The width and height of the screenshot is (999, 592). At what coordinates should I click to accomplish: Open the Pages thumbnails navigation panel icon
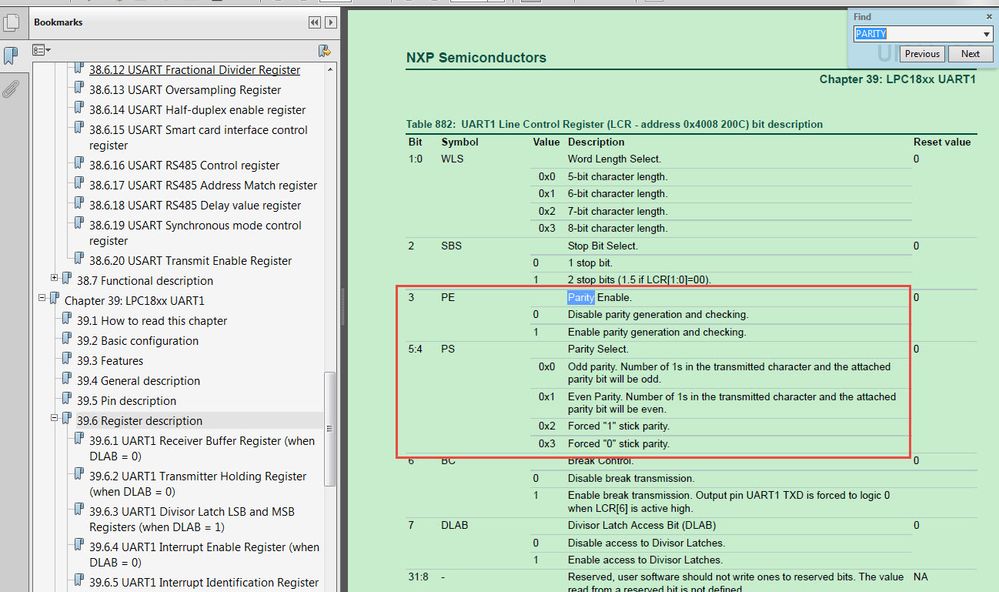(11, 23)
